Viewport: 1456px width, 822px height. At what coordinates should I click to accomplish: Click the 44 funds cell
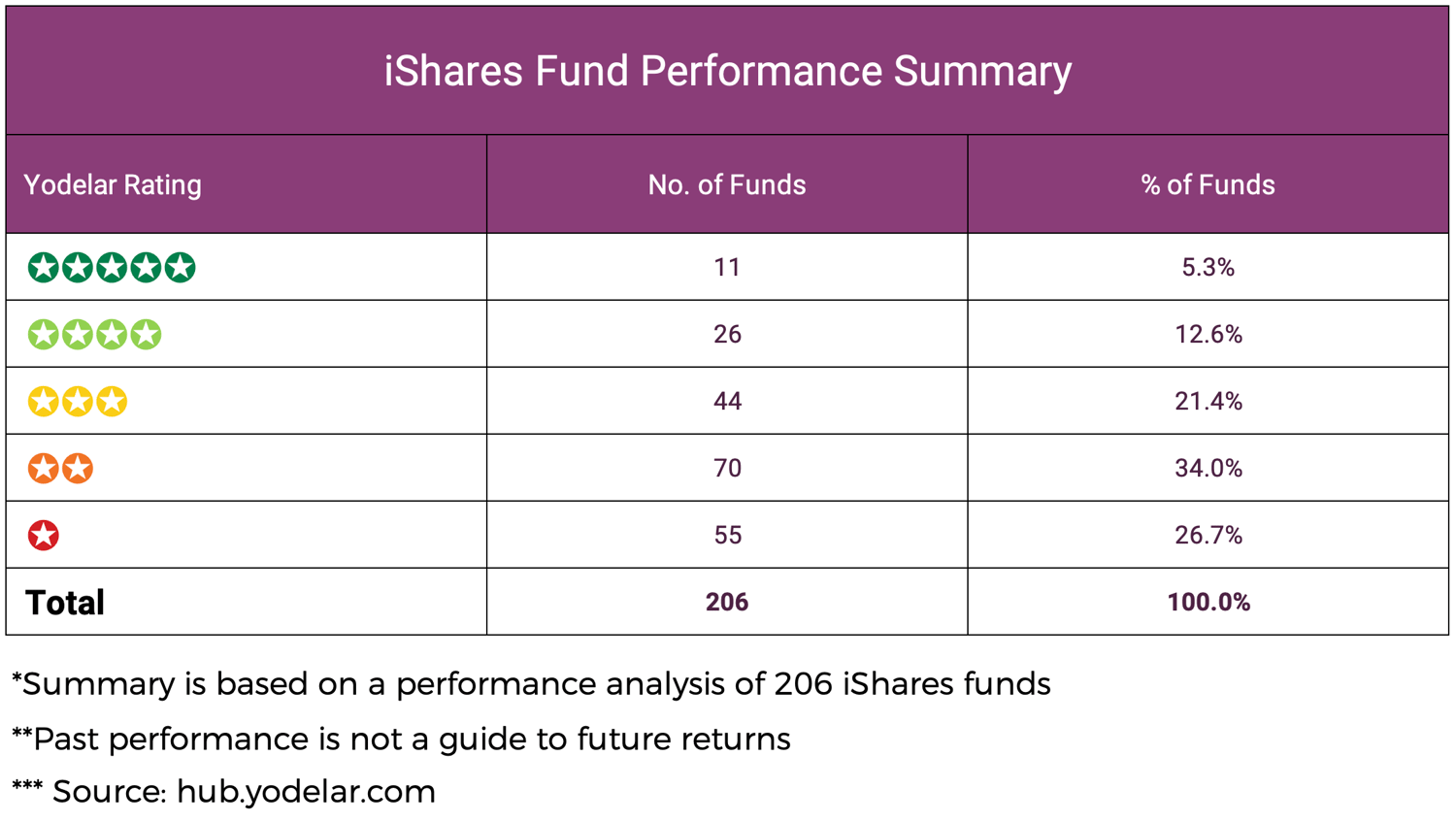coord(727,401)
